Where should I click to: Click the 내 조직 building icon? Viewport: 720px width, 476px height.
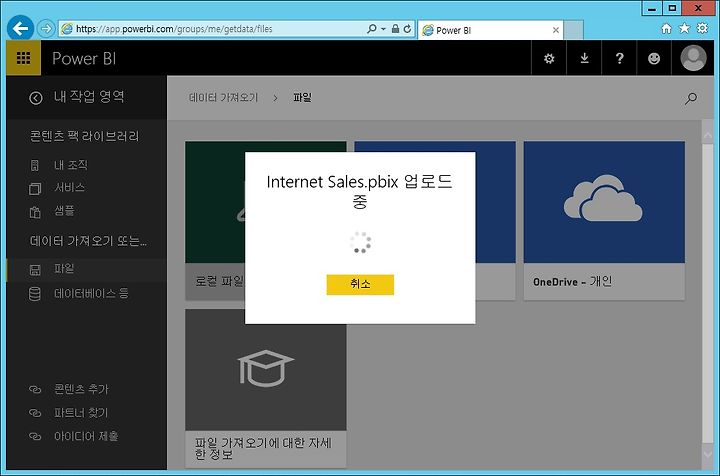pyautogui.click(x=35, y=165)
